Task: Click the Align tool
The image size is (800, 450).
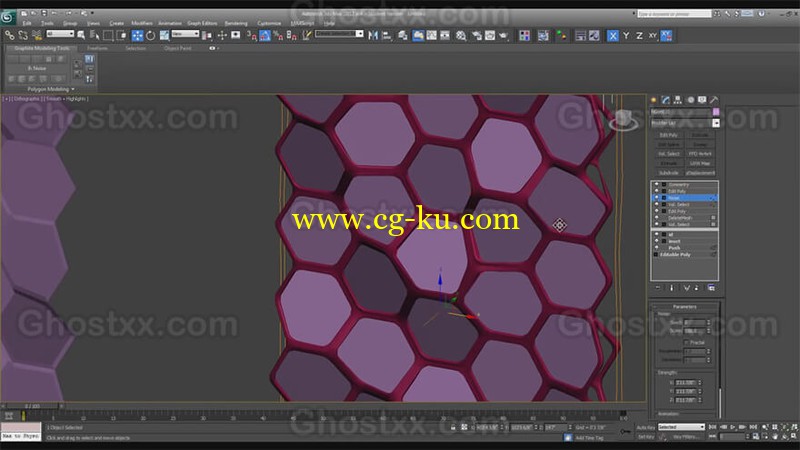Action: (387, 35)
